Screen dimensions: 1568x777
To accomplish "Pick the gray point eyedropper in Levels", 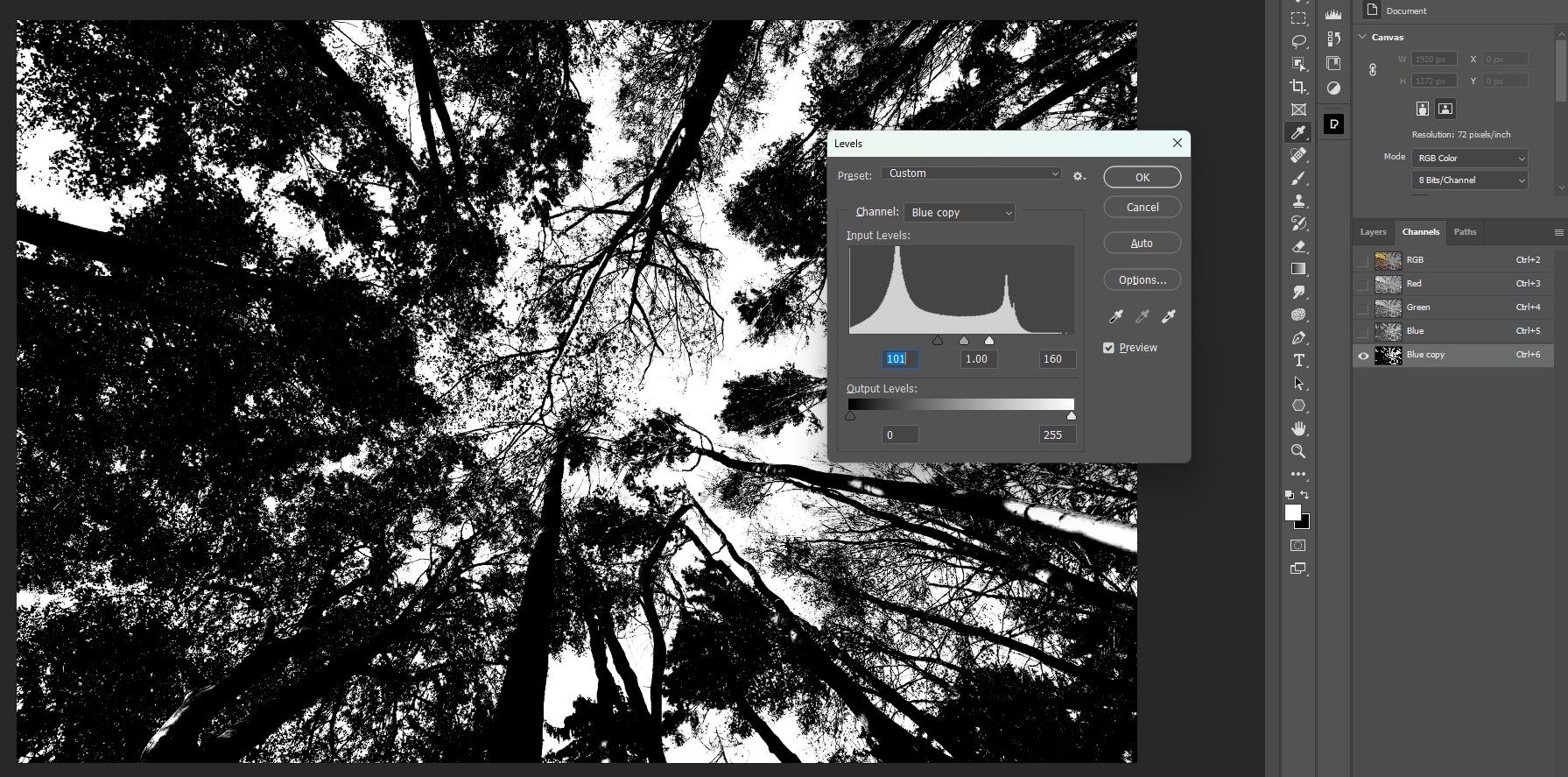I will [1142, 317].
